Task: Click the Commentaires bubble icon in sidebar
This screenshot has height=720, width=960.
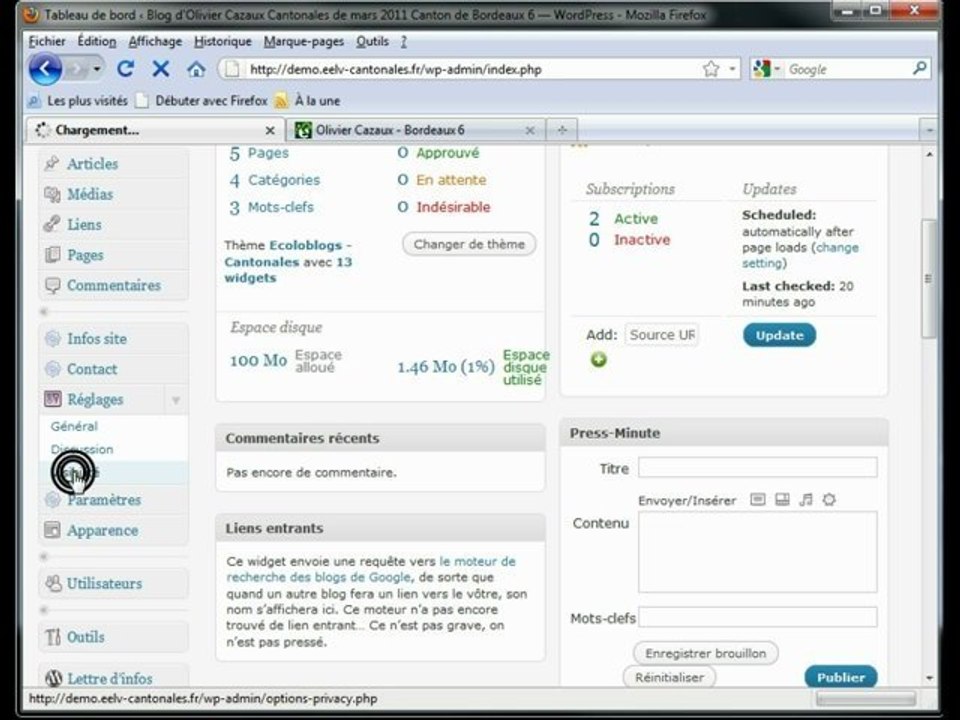Action: tap(53, 285)
